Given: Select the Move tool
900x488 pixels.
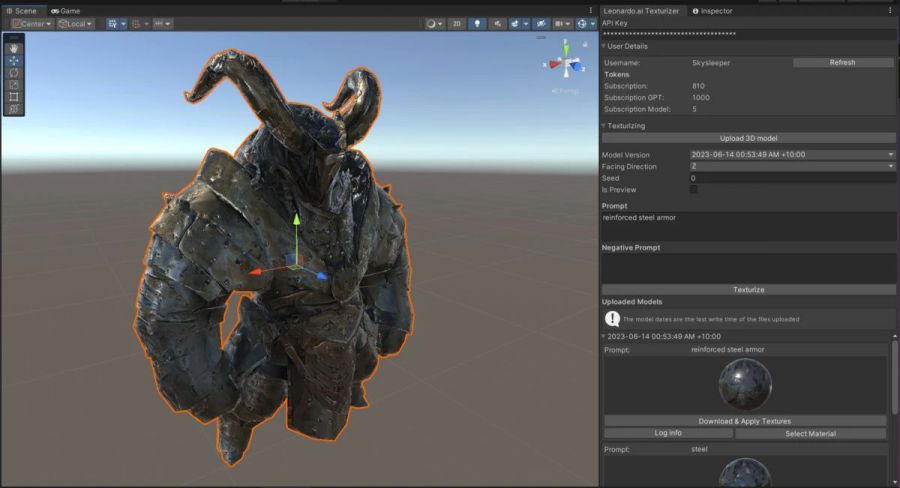Looking at the screenshot, I should 14,61.
